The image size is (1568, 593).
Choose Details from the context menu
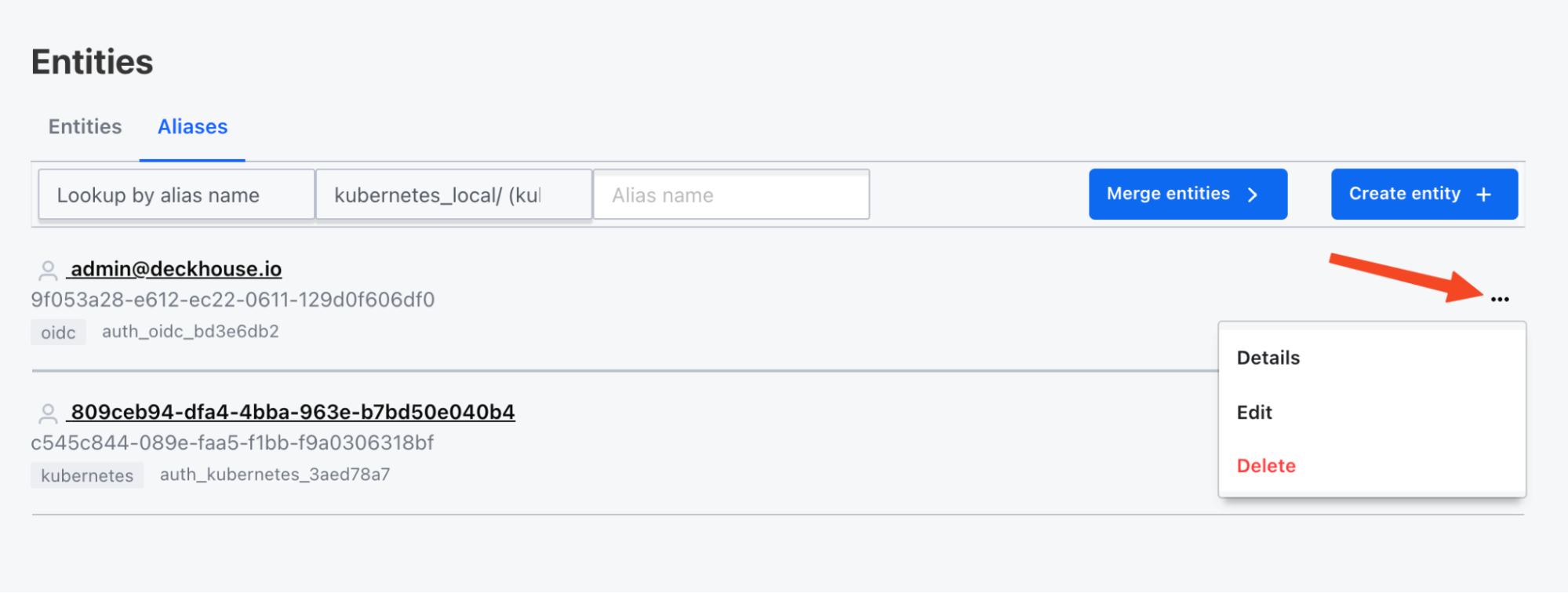(x=1268, y=358)
